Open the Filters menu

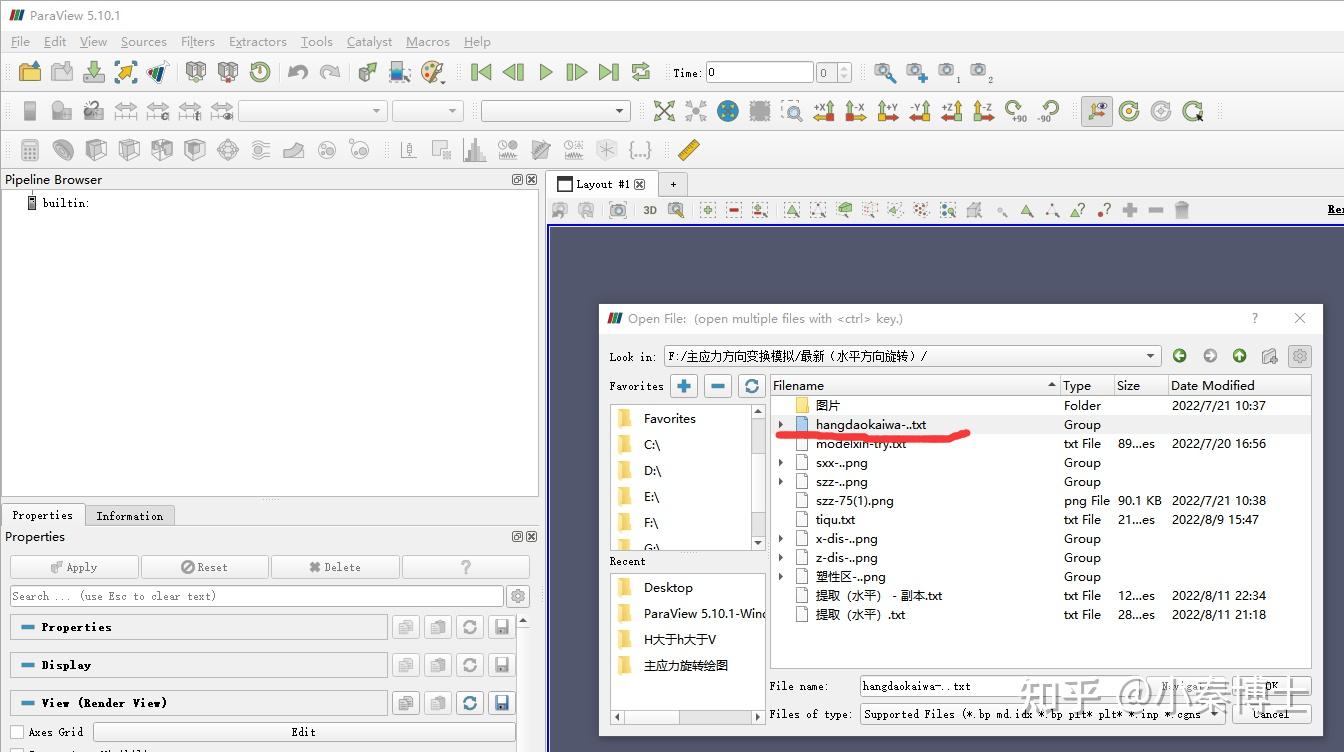point(197,42)
